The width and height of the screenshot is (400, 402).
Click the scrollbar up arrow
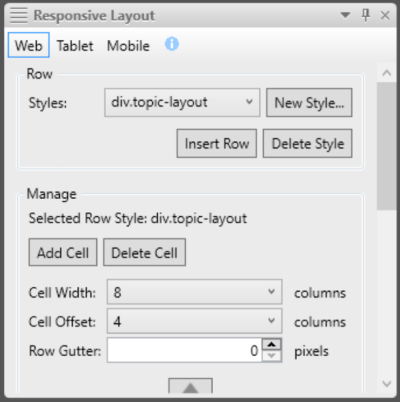click(387, 73)
